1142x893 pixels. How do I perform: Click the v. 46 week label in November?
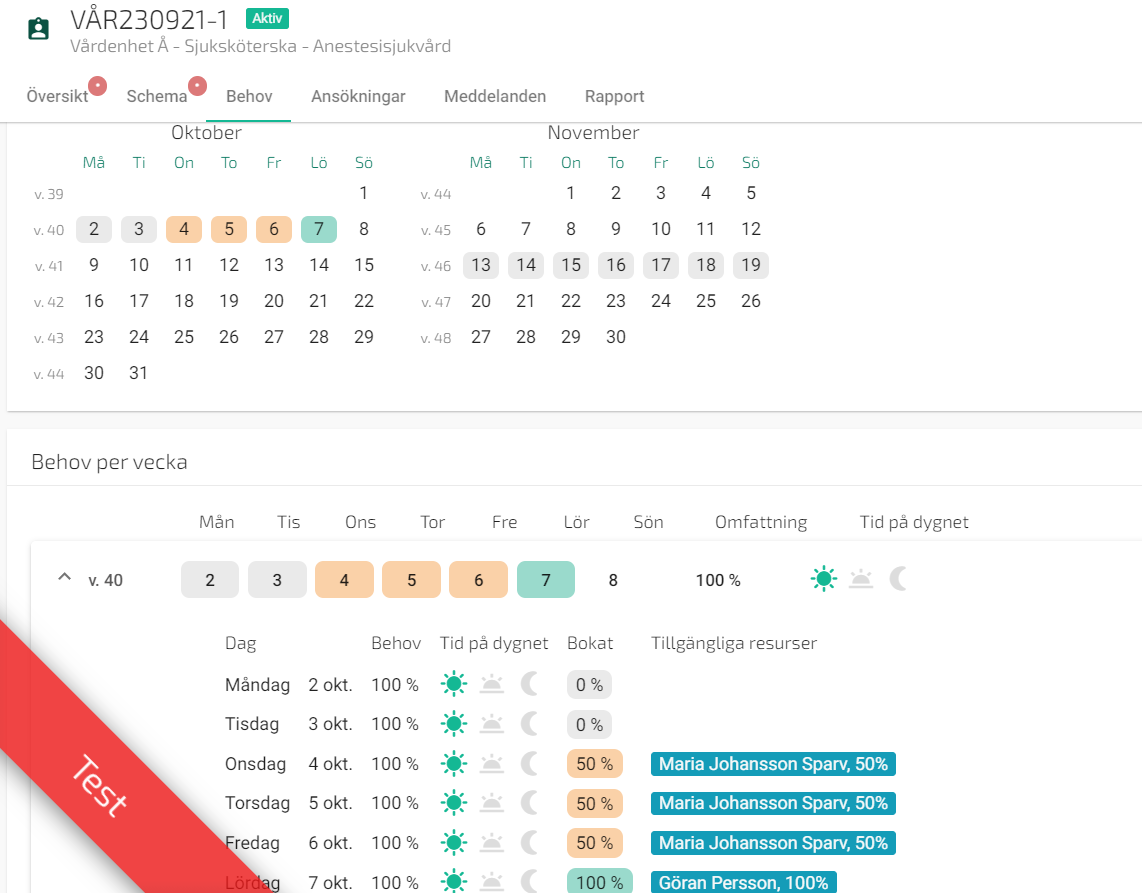coord(436,267)
